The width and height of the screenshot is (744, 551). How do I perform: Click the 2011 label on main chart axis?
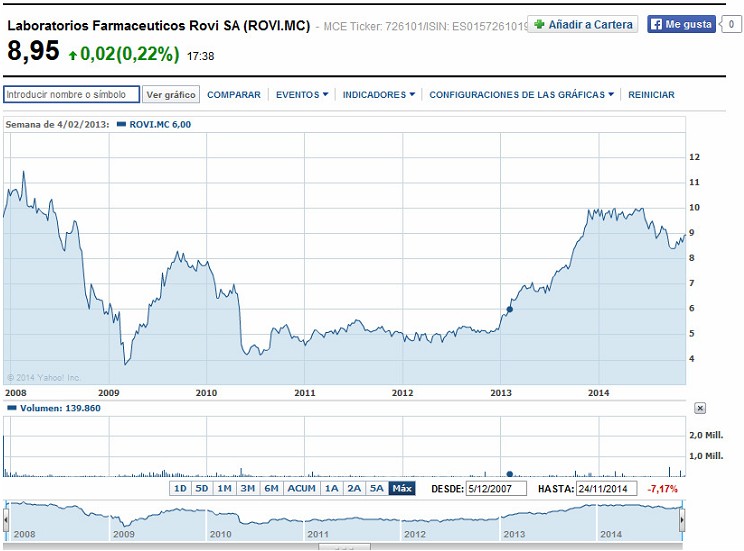[305, 393]
